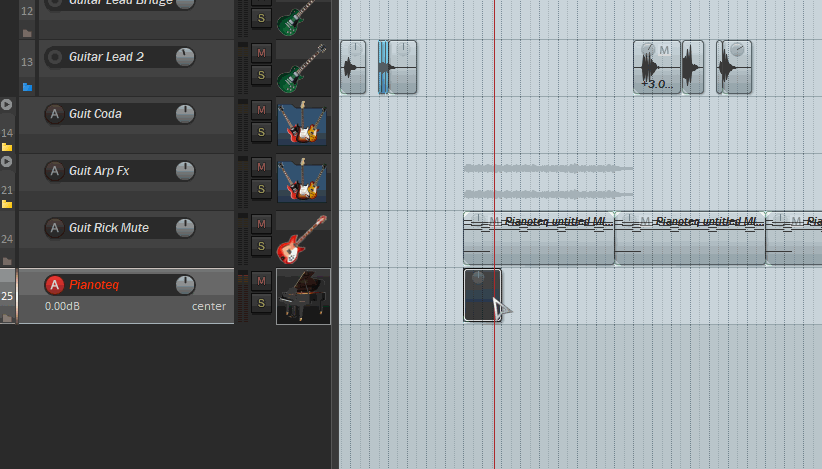
Task: Select the Guit Rick Mute track name
Action: [x=109, y=228]
